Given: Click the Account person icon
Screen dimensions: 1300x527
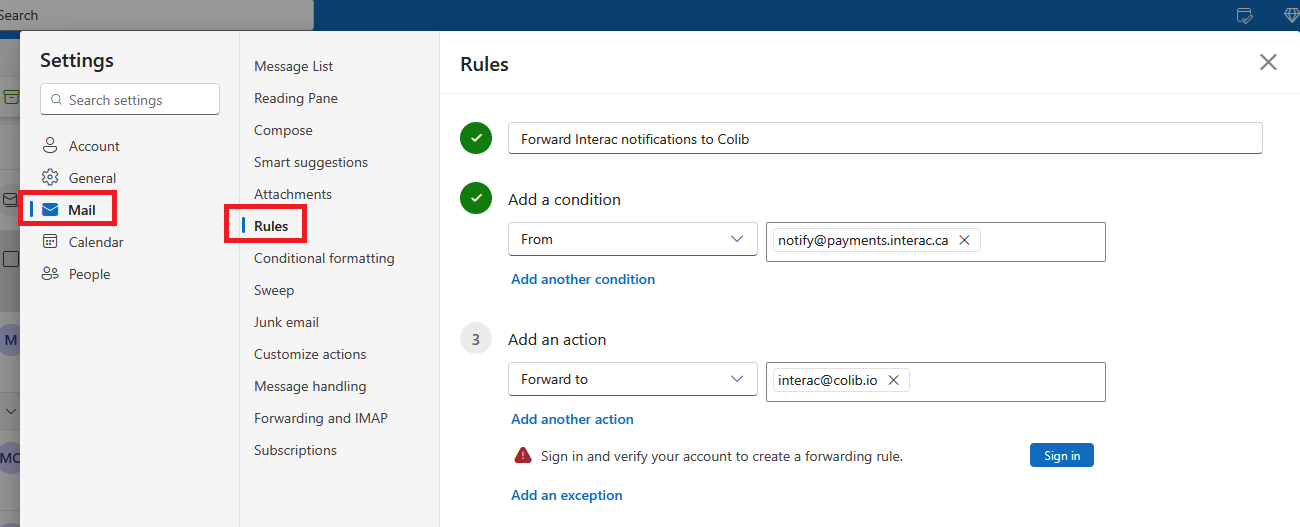Looking at the screenshot, I should tap(50, 146).
